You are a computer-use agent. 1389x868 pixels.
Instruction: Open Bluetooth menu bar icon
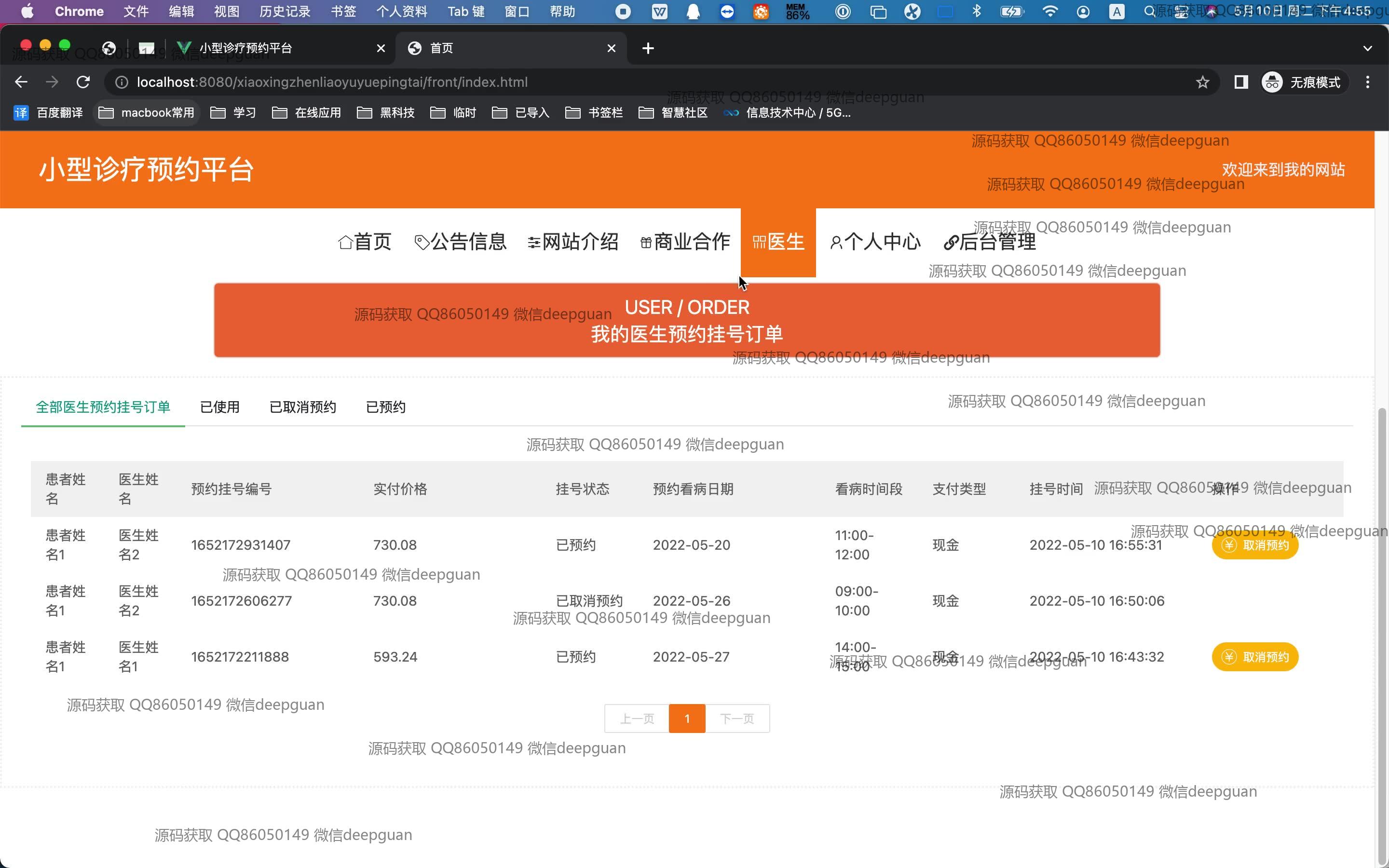tap(976, 12)
